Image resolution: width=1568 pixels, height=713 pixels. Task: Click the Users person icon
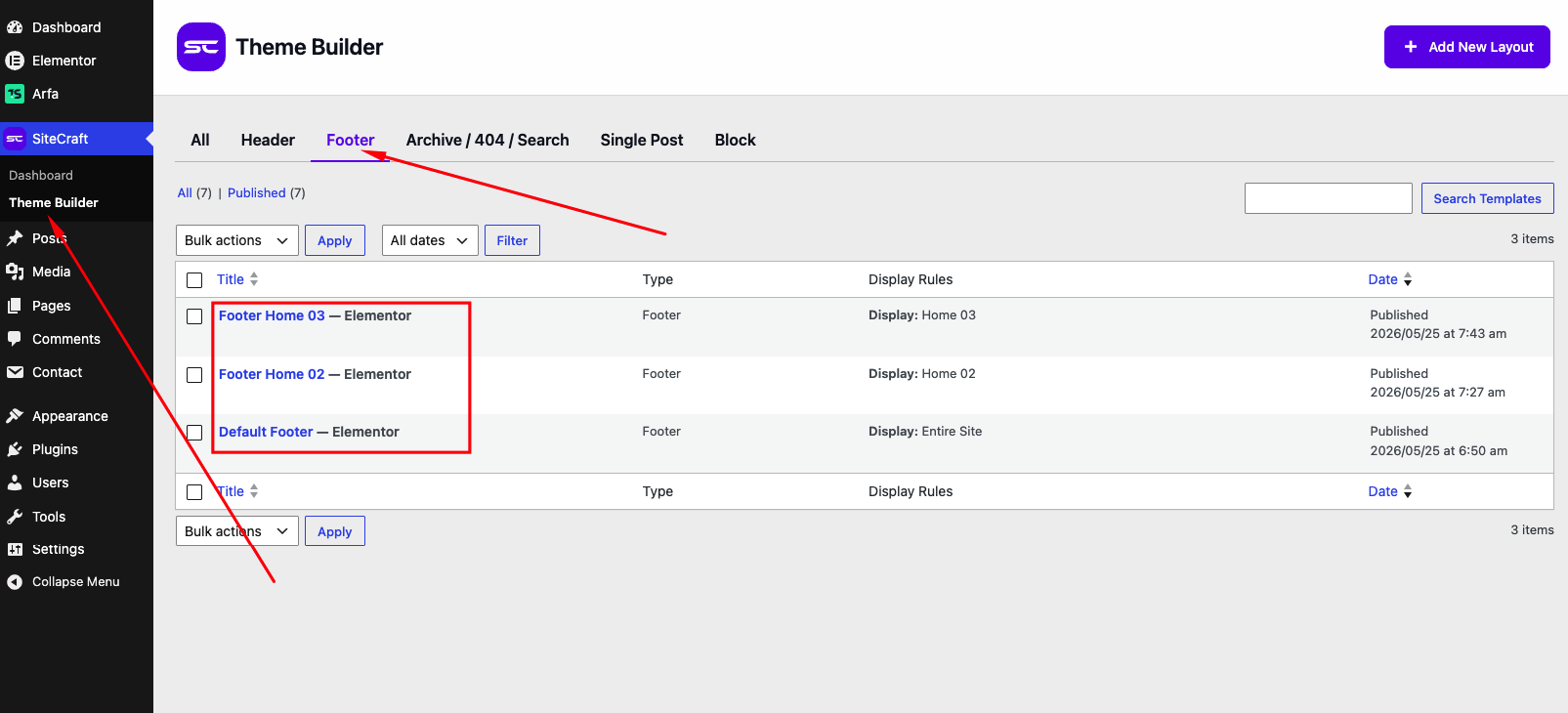pyautogui.click(x=15, y=482)
